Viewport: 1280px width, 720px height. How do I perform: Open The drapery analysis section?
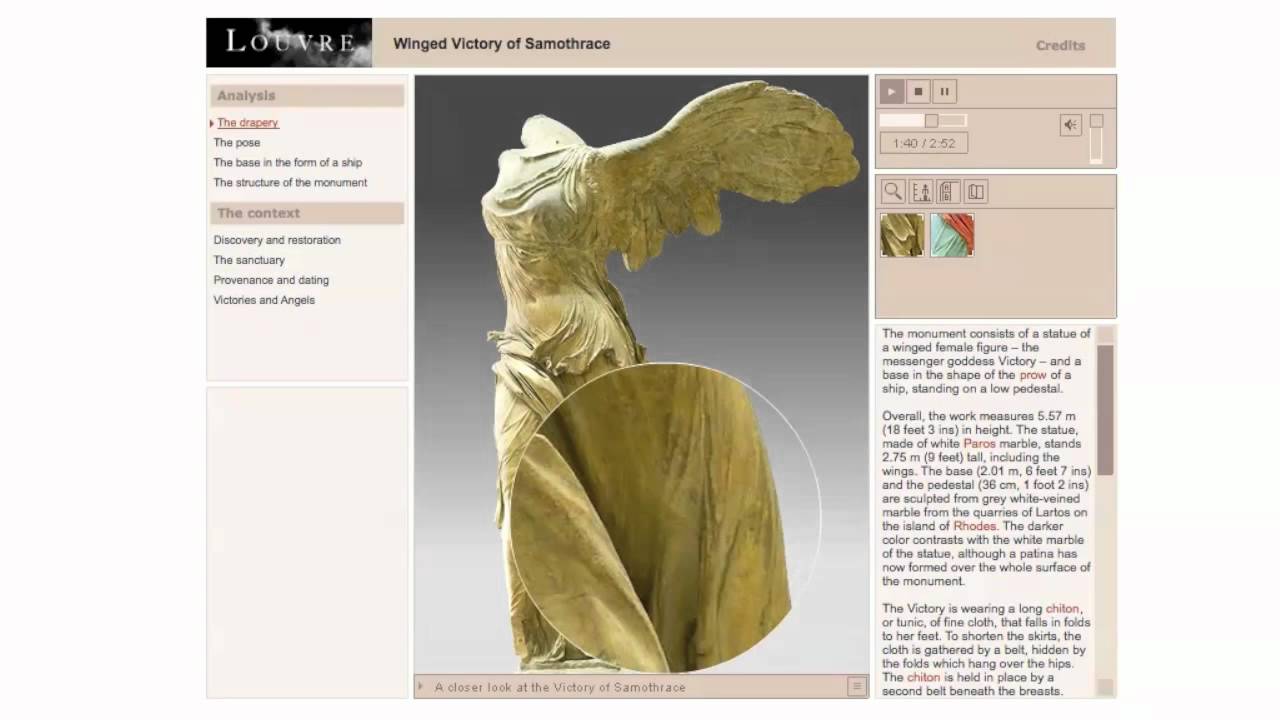point(248,123)
